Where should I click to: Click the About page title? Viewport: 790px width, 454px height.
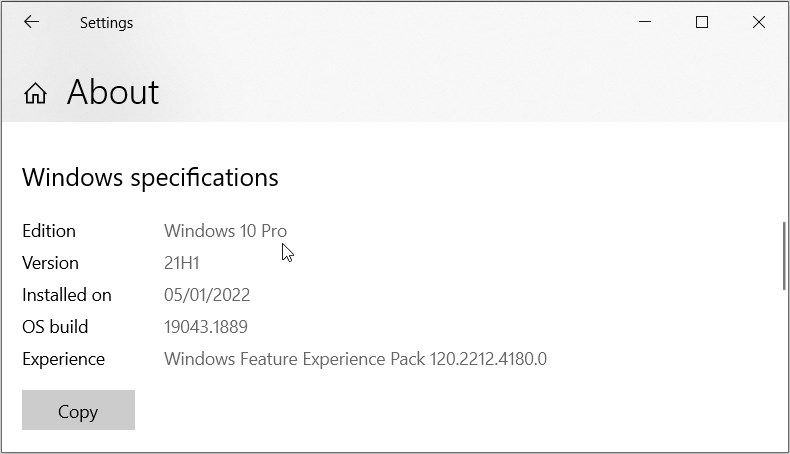click(x=113, y=92)
